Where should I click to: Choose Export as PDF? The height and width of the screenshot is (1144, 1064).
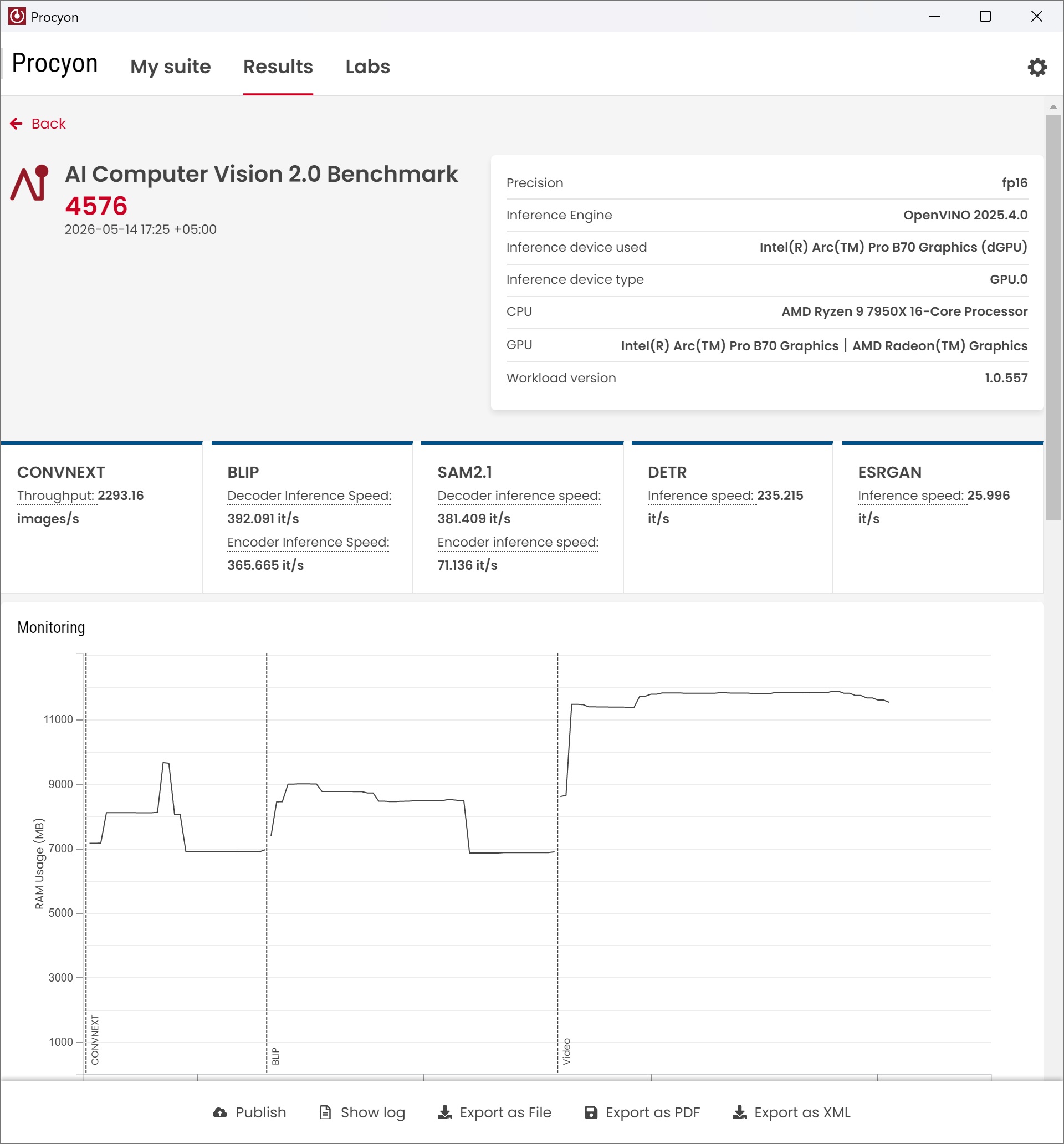click(x=642, y=1112)
